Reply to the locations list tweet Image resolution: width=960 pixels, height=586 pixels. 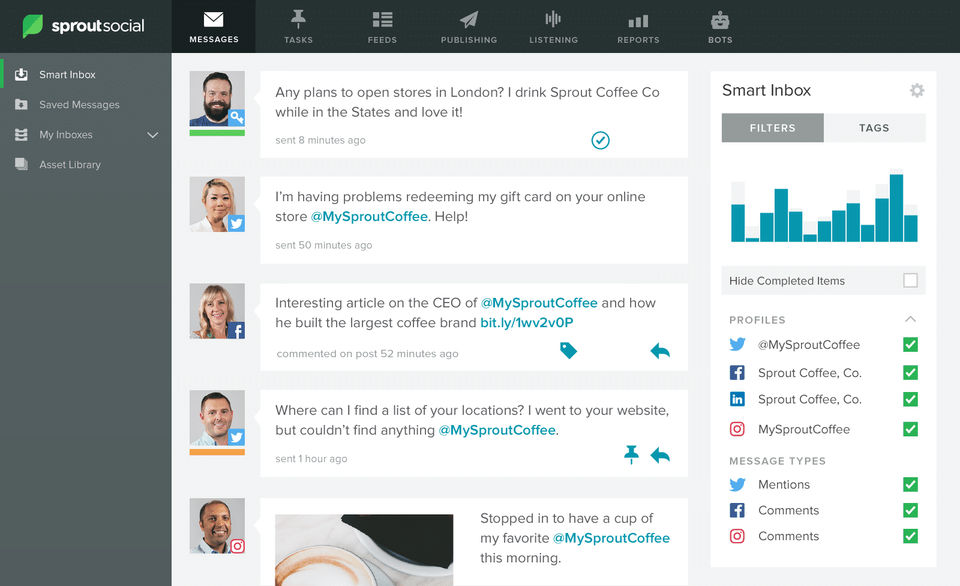[660, 456]
